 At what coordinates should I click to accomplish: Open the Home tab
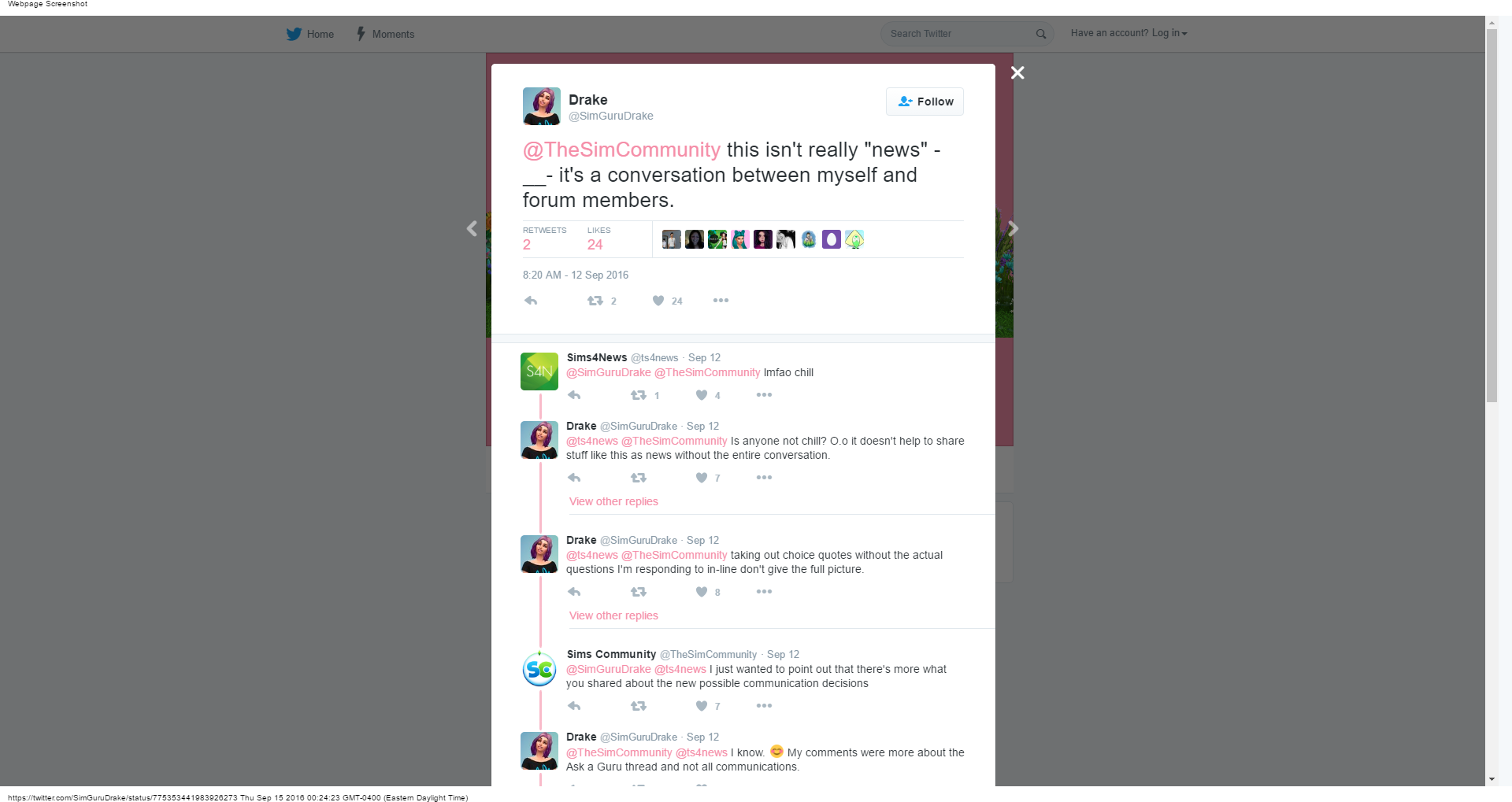coord(310,34)
